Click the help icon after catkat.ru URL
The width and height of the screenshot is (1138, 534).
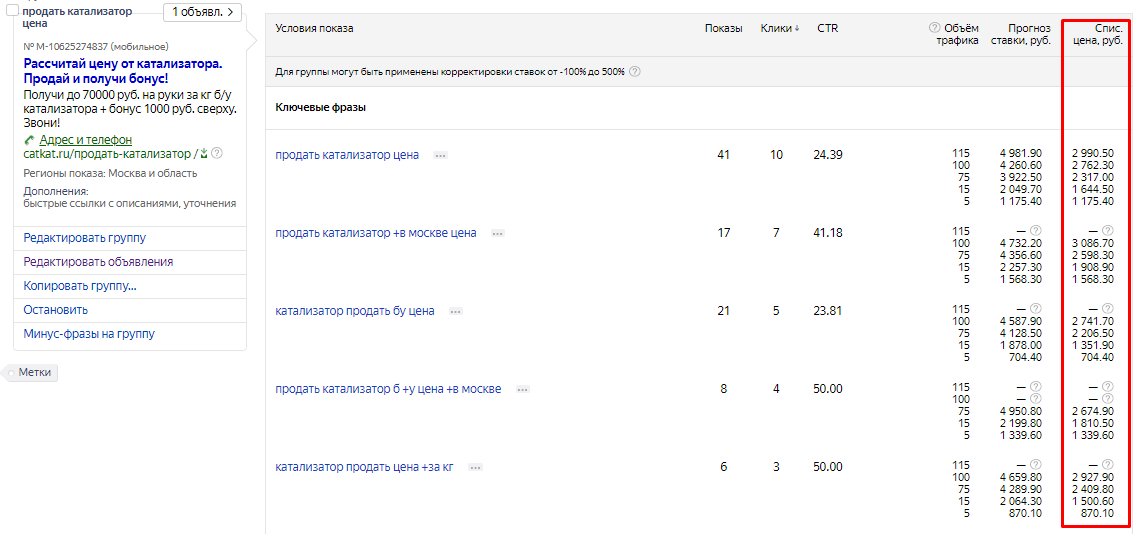[x=217, y=154]
